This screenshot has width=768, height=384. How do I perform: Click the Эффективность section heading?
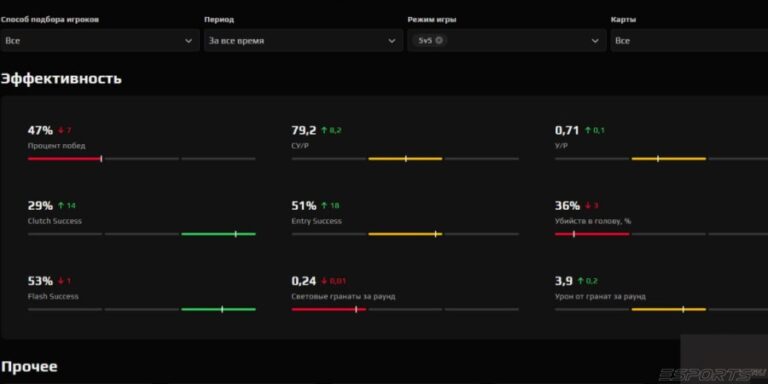coord(61,78)
